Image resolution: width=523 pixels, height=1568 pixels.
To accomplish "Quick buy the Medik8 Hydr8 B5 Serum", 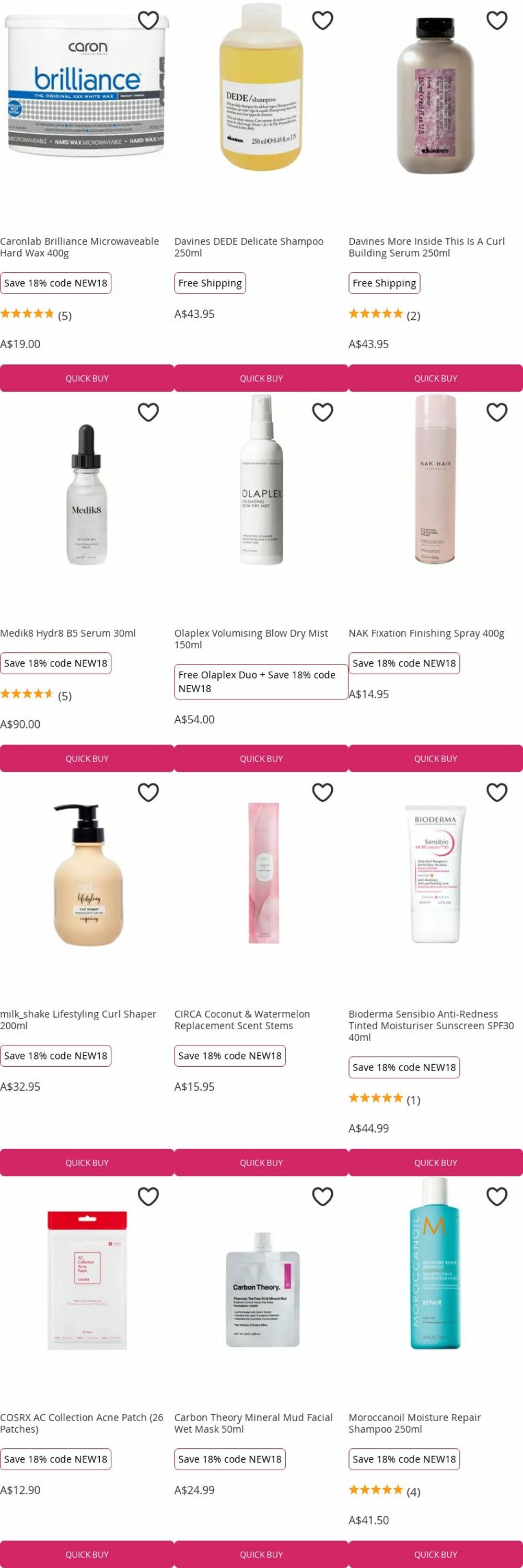I will click(87, 758).
